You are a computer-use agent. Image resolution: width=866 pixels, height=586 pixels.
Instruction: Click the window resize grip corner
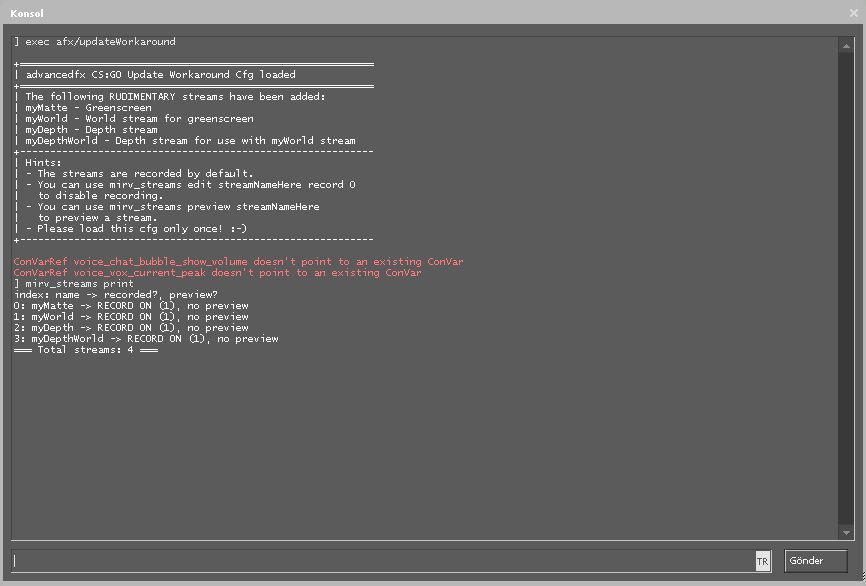click(862, 577)
